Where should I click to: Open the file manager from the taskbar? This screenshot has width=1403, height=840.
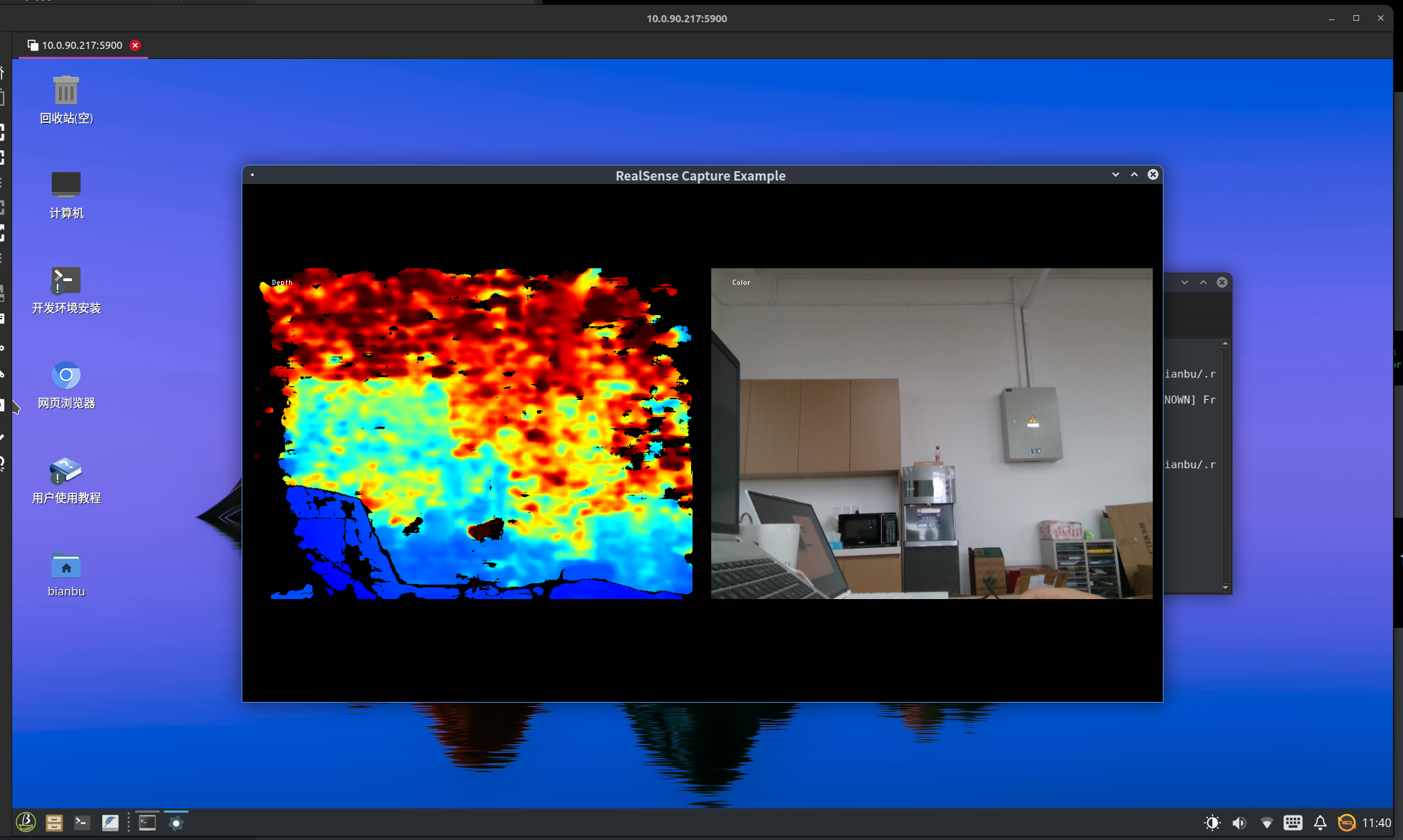click(x=54, y=823)
